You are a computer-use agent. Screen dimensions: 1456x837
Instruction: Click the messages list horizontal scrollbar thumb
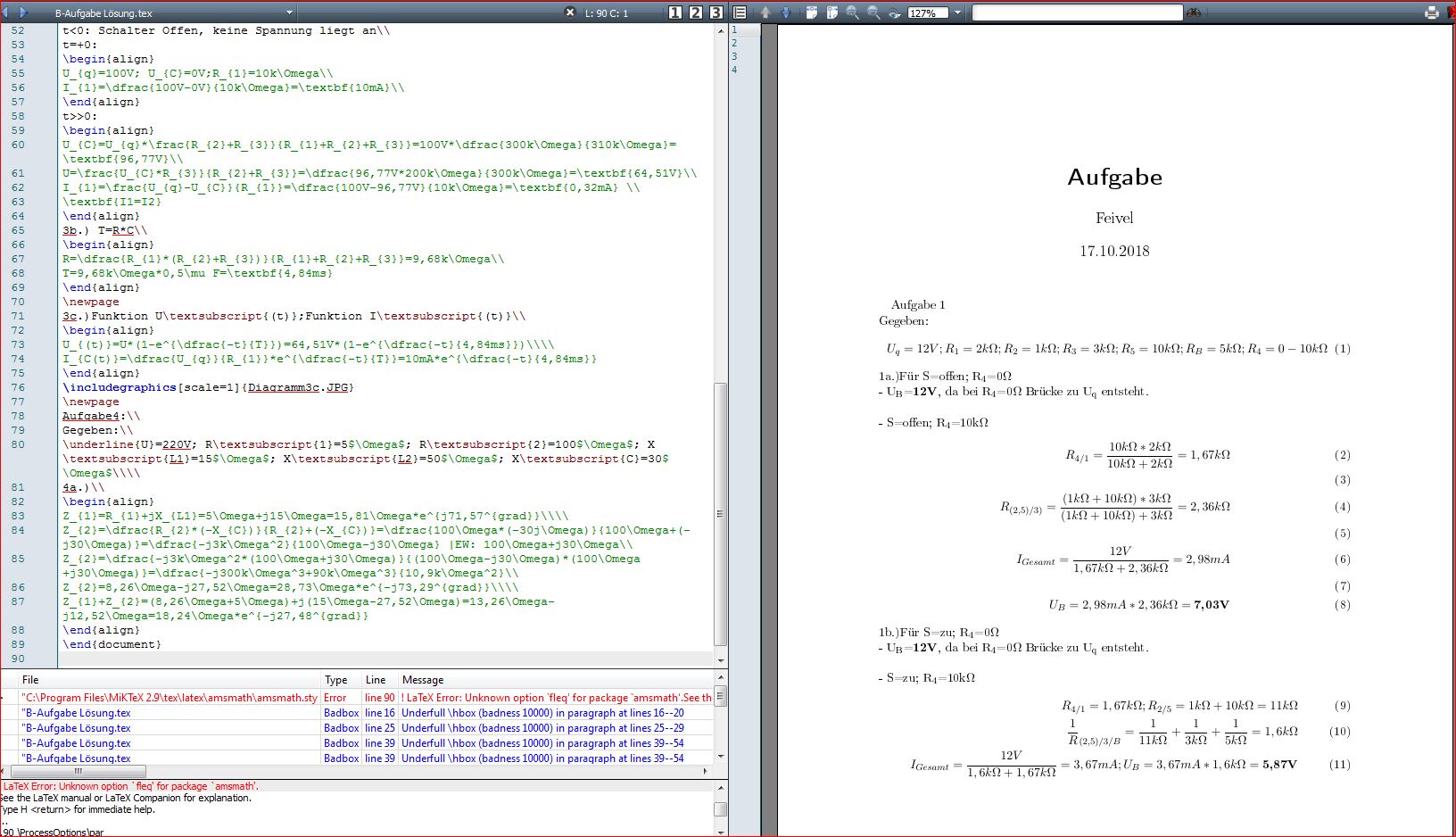click(79, 771)
